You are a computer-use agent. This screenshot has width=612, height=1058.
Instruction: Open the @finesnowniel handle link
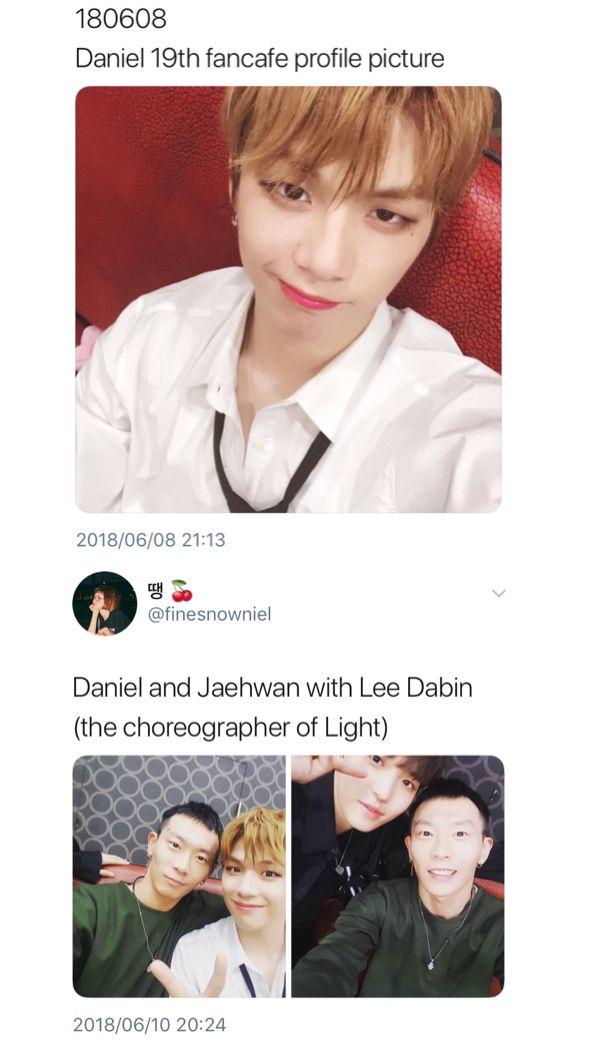[209, 615]
